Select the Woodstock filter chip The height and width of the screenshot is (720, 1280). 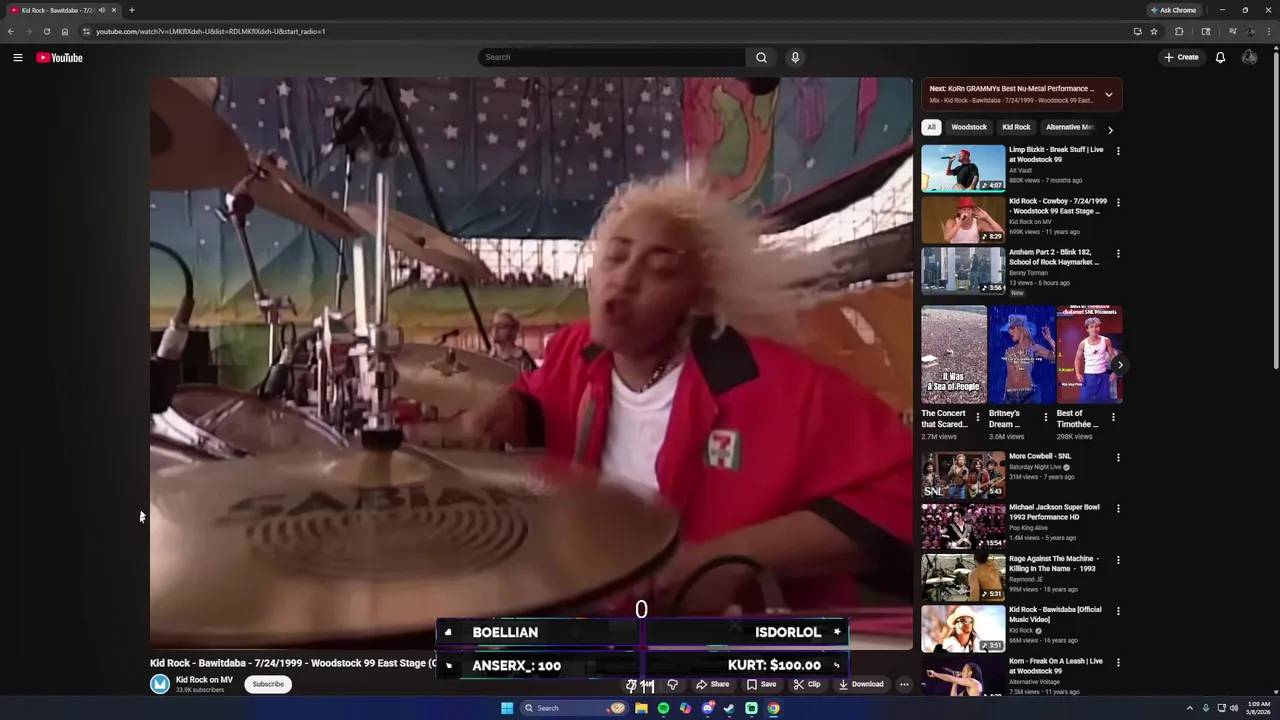pyautogui.click(x=969, y=127)
